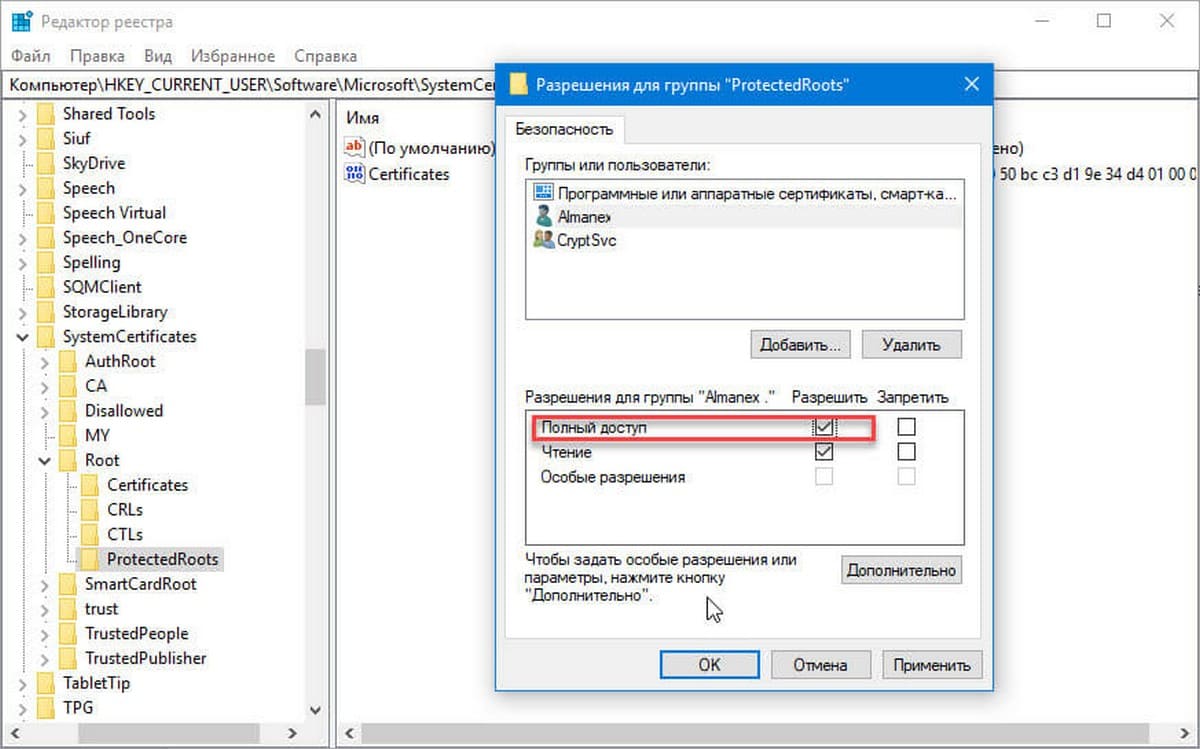Click the SystemCertificates folder icon
The image size is (1200, 749).
point(45,337)
